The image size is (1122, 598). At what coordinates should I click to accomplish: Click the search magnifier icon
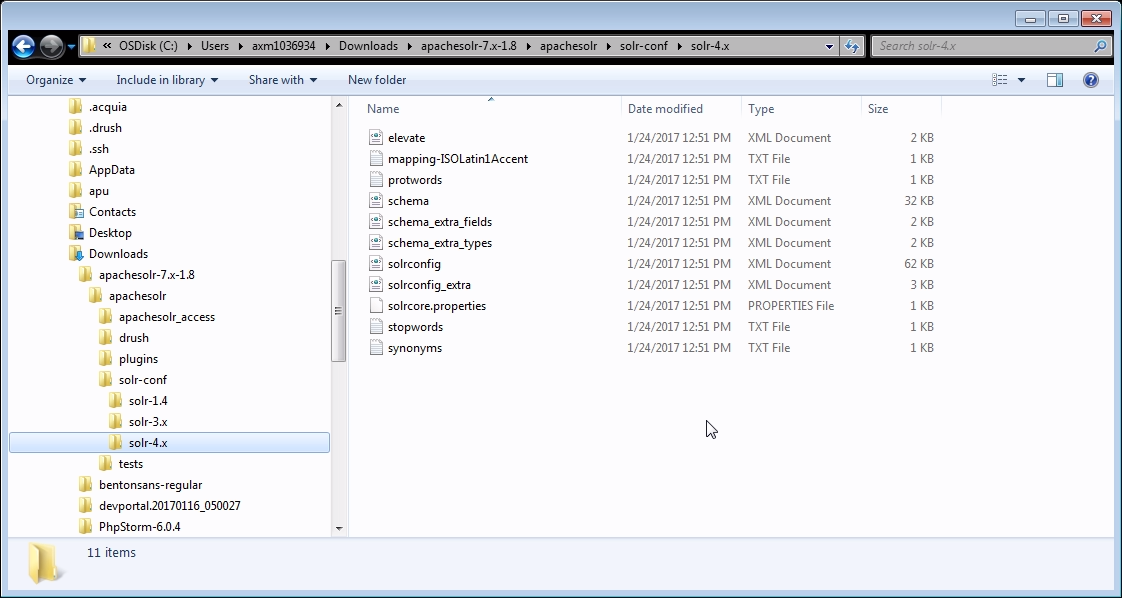pyautogui.click(x=1101, y=46)
